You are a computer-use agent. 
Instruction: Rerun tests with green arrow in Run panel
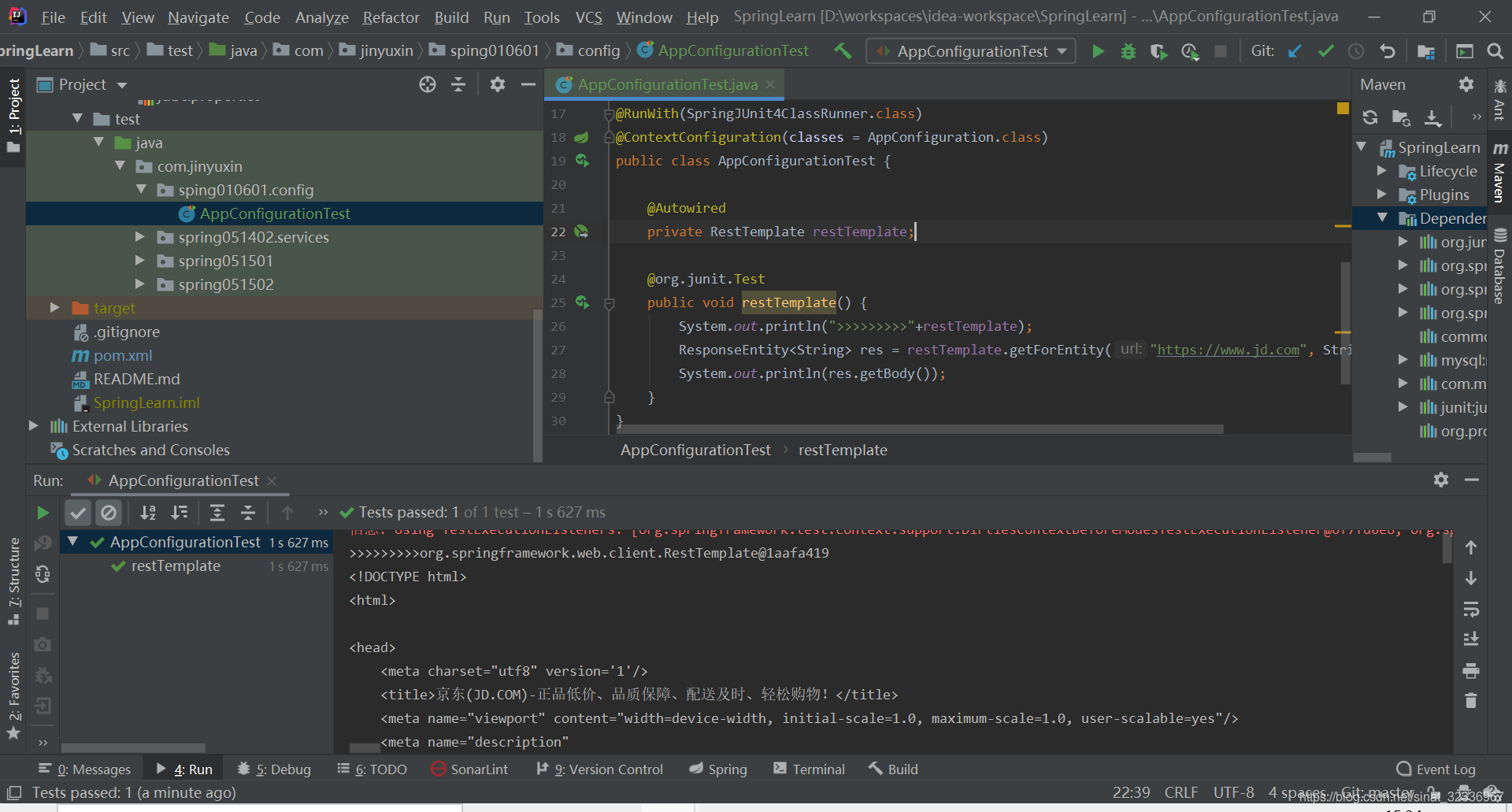[43, 513]
